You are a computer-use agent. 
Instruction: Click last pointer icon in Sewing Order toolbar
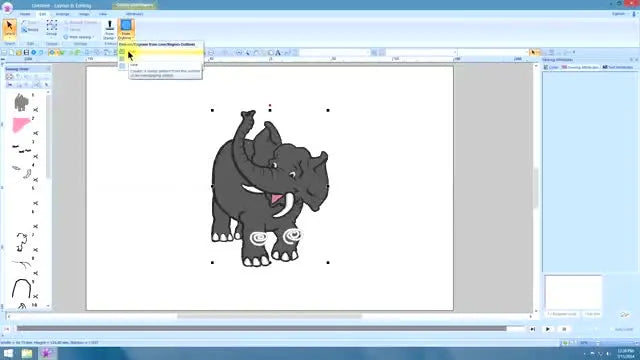point(47,85)
